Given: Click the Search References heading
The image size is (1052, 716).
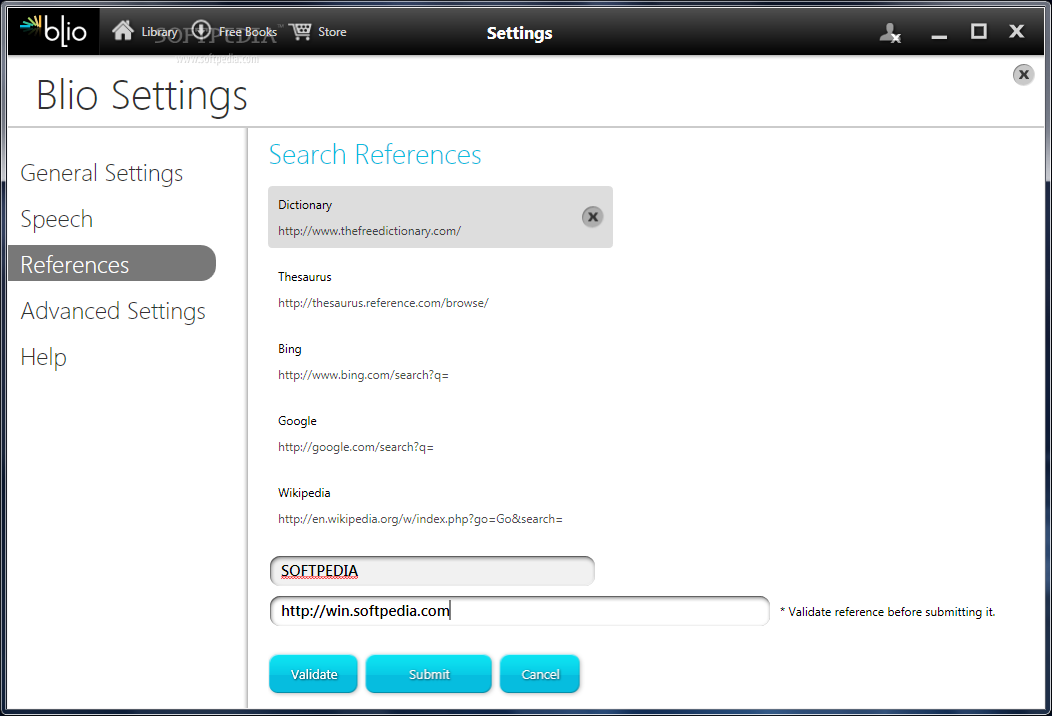Looking at the screenshot, I should coord(375,154).
